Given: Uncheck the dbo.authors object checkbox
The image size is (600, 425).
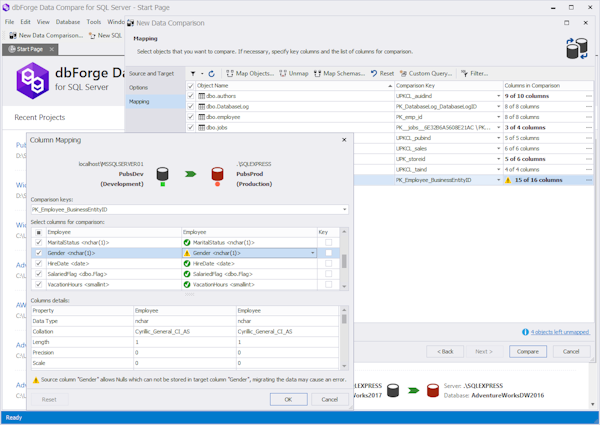Looking at the screenshot, I should (x=191, y=96).
